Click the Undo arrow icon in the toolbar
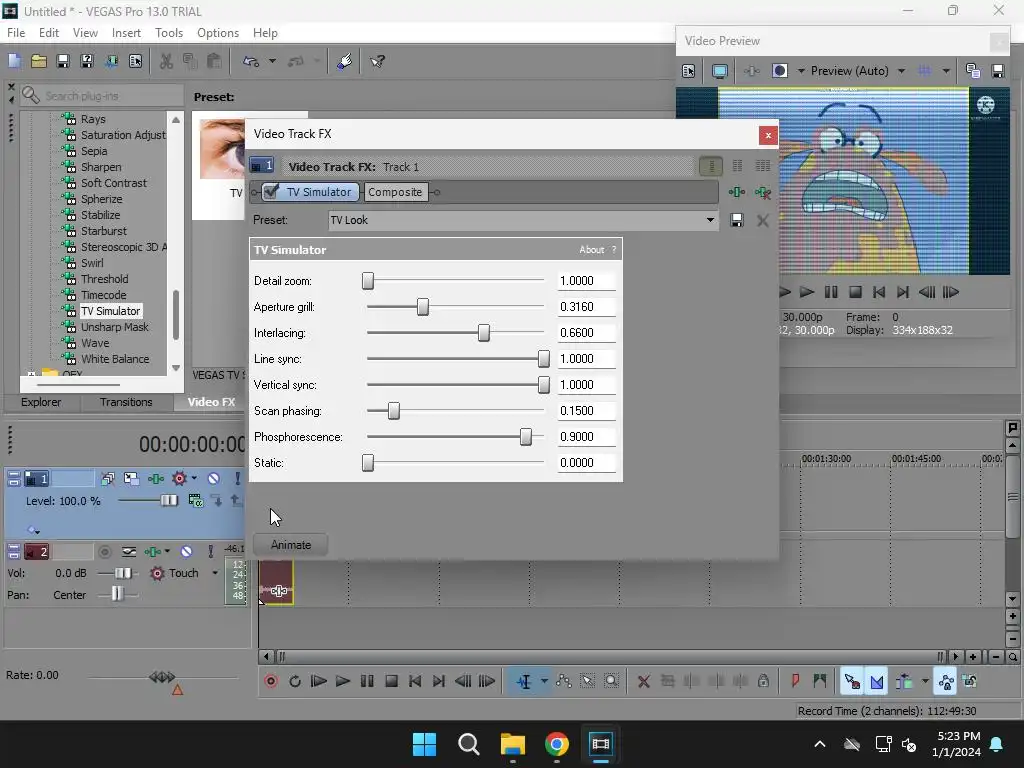Viewport: 1024px width, 768px height. click(x=251, y=61)
